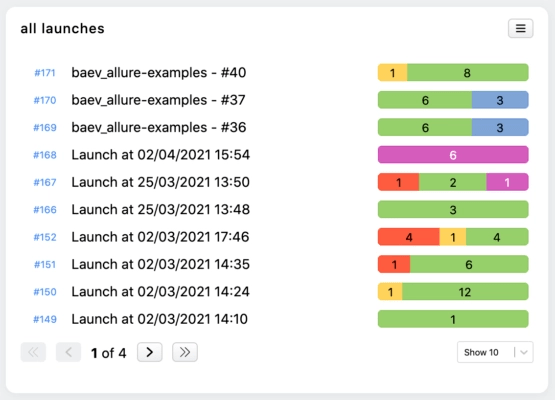Go to next page of launches
The image size is (555, 400).
click(x=150, y=352)
